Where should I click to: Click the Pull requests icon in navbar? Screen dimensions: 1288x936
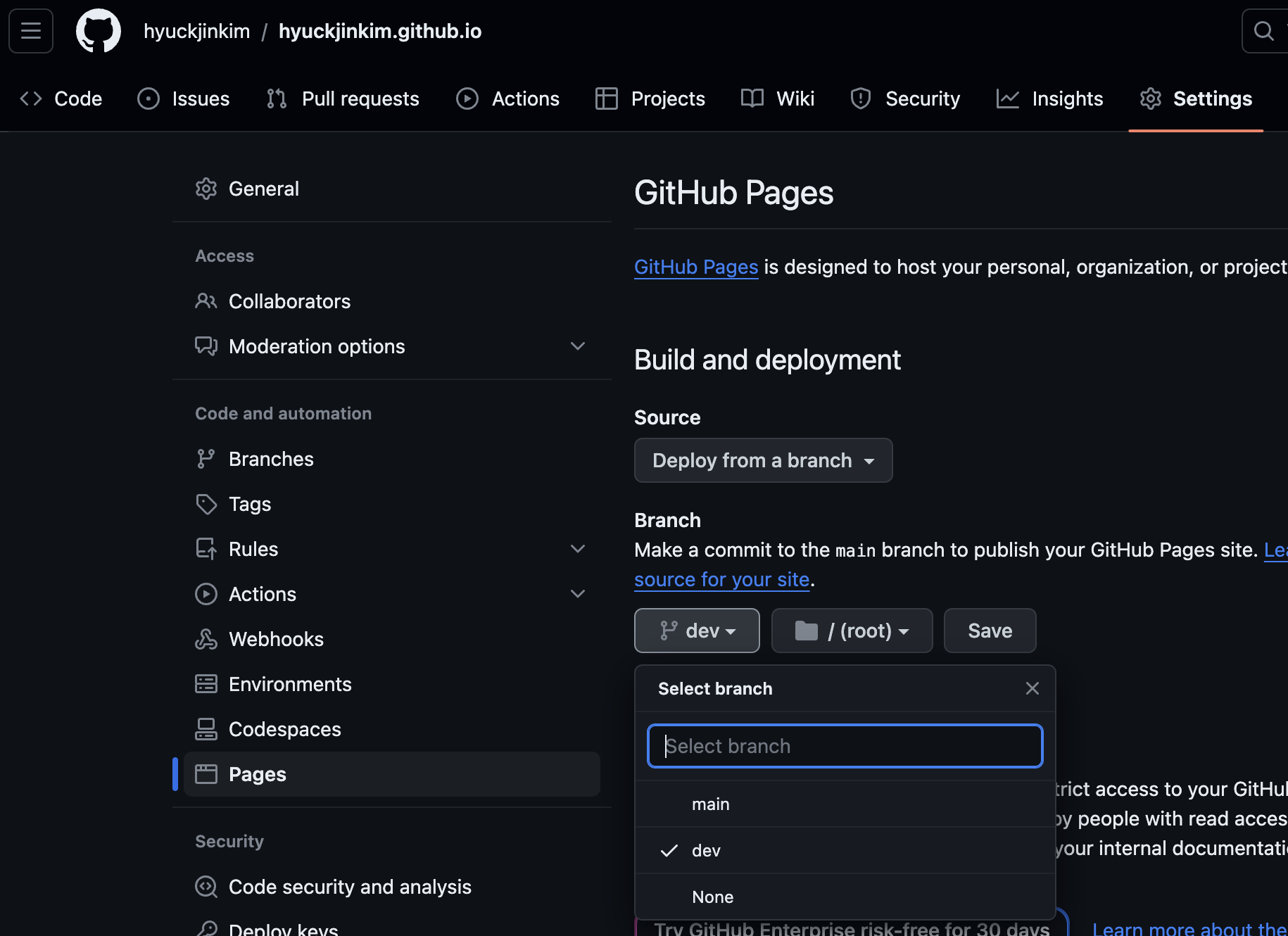(x=277, y=99)
